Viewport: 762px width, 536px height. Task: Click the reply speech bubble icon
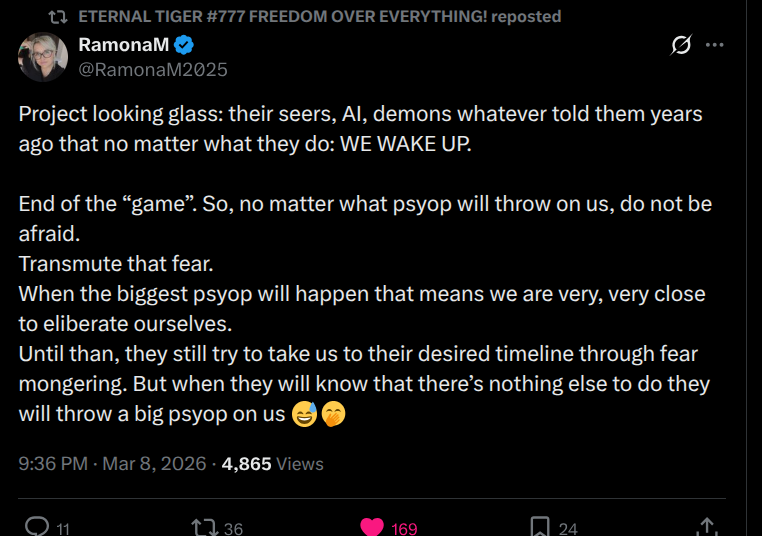(37, 526)
